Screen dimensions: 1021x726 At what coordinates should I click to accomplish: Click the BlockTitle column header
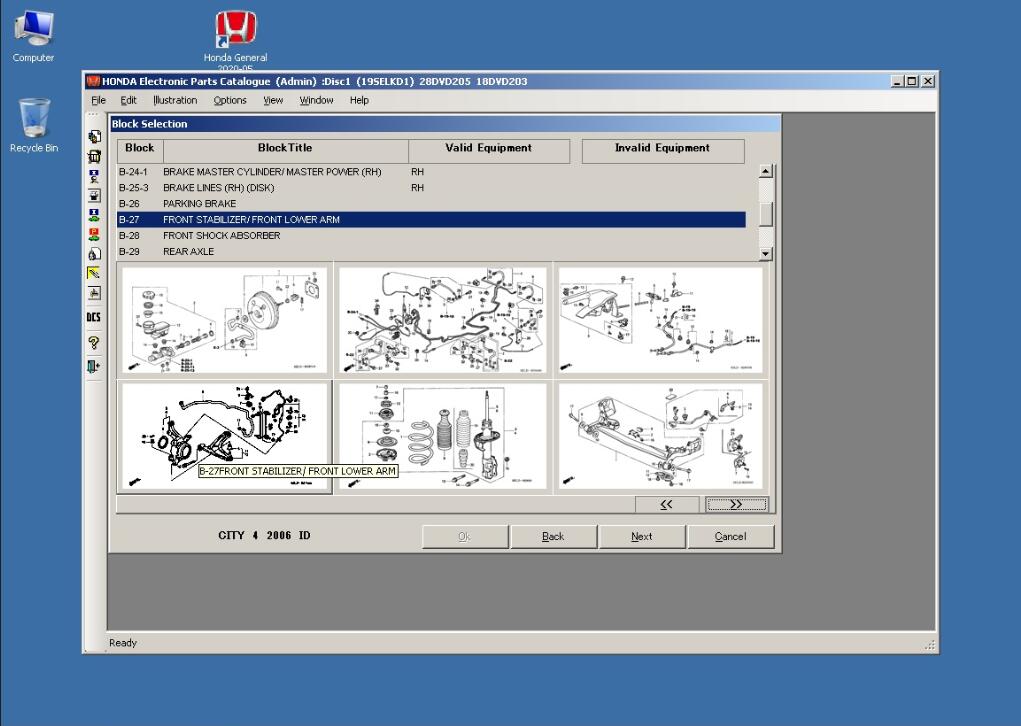click(x=285, y=150)
